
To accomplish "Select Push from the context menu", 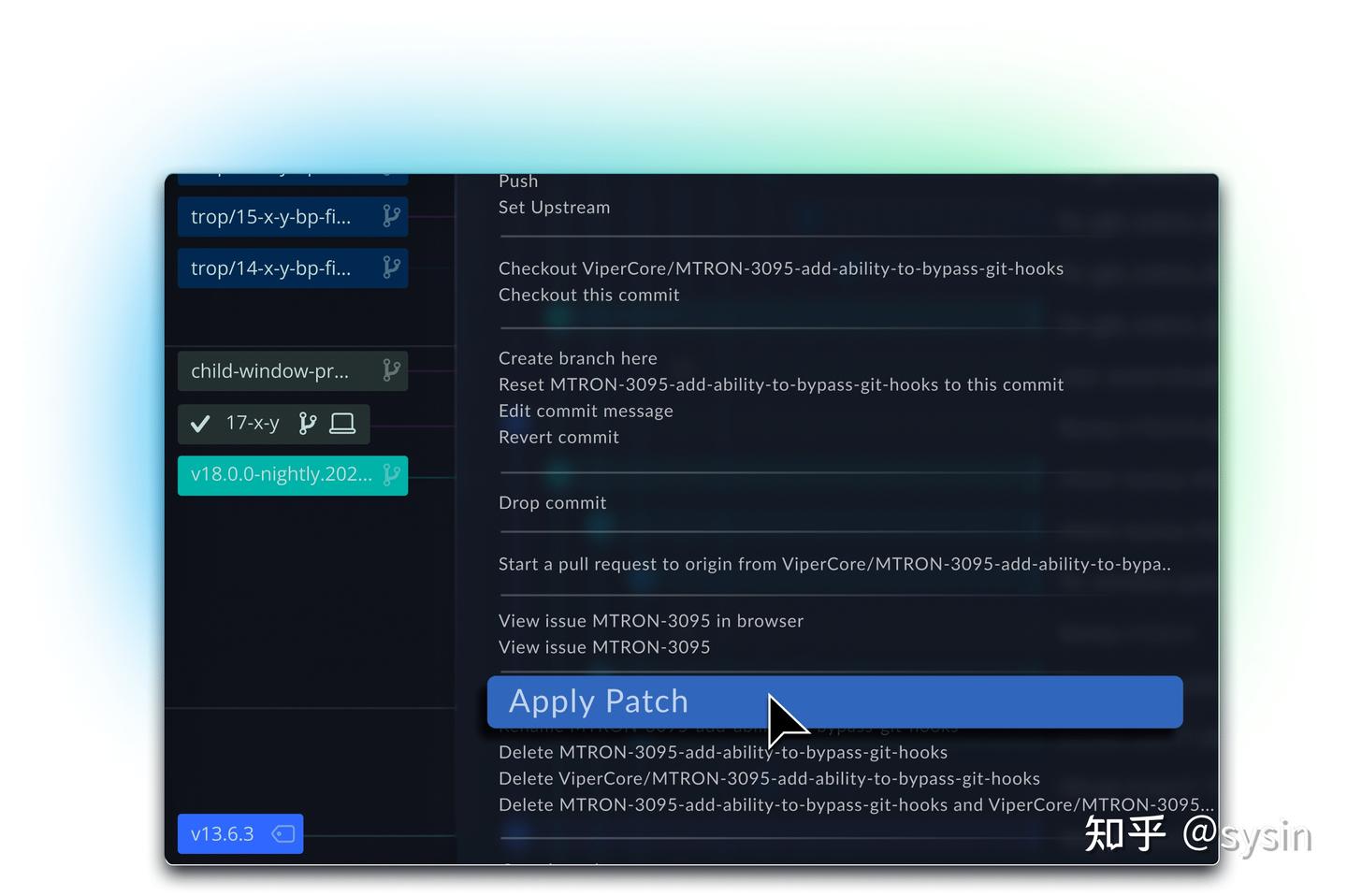I will (518, 181).
